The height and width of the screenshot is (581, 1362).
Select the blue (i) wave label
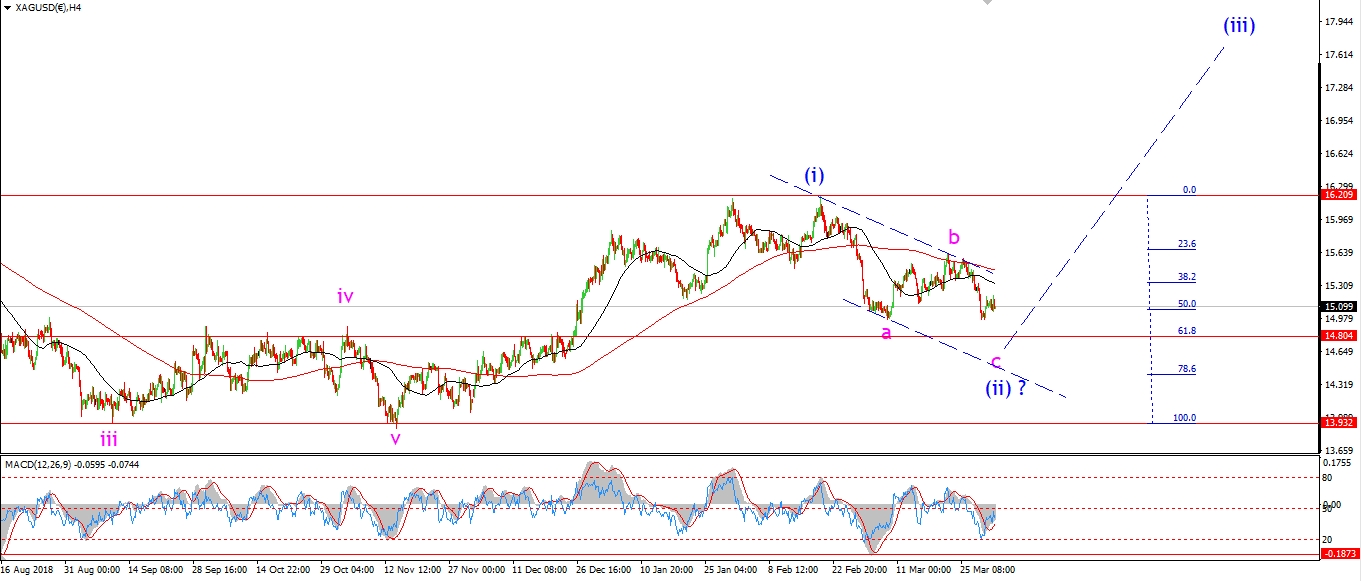(x=815, y=176)
